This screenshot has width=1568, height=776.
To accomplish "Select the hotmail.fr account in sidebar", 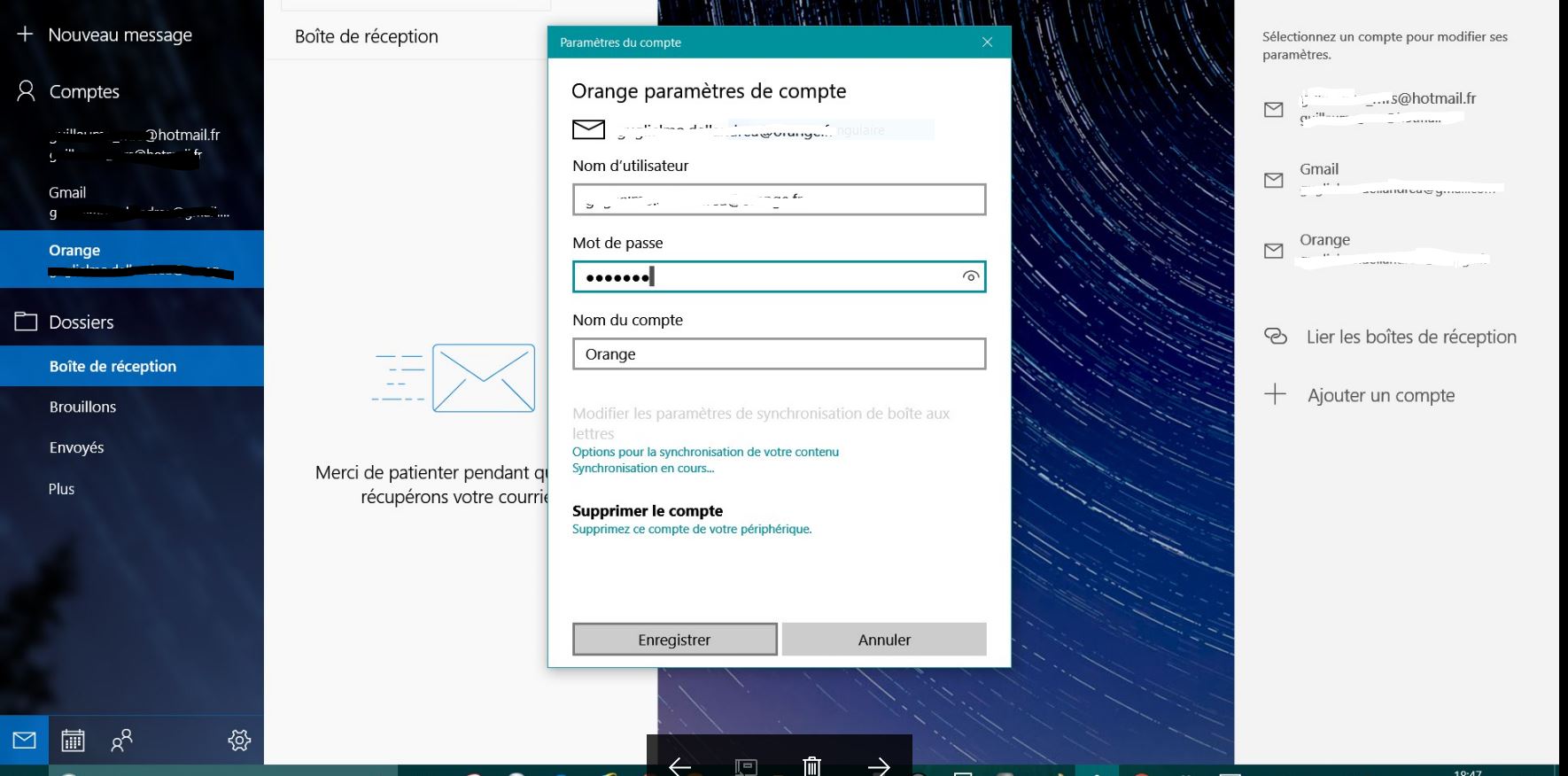I will point(132,144).
